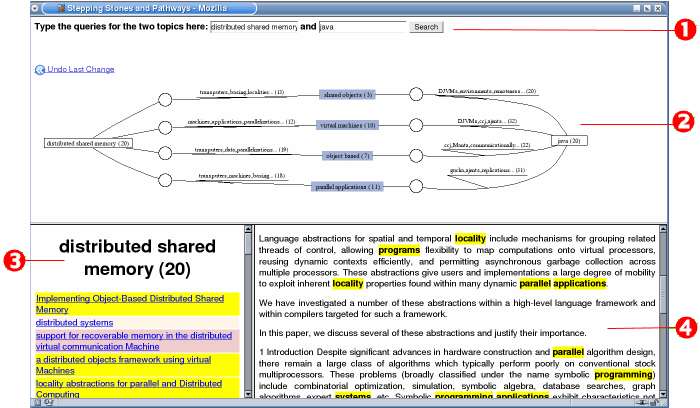Click edge label 'DJVMs,environments,remoteness.. (20)'
The width and height of the screenshot is (700, 408).
tap(487, 91)
